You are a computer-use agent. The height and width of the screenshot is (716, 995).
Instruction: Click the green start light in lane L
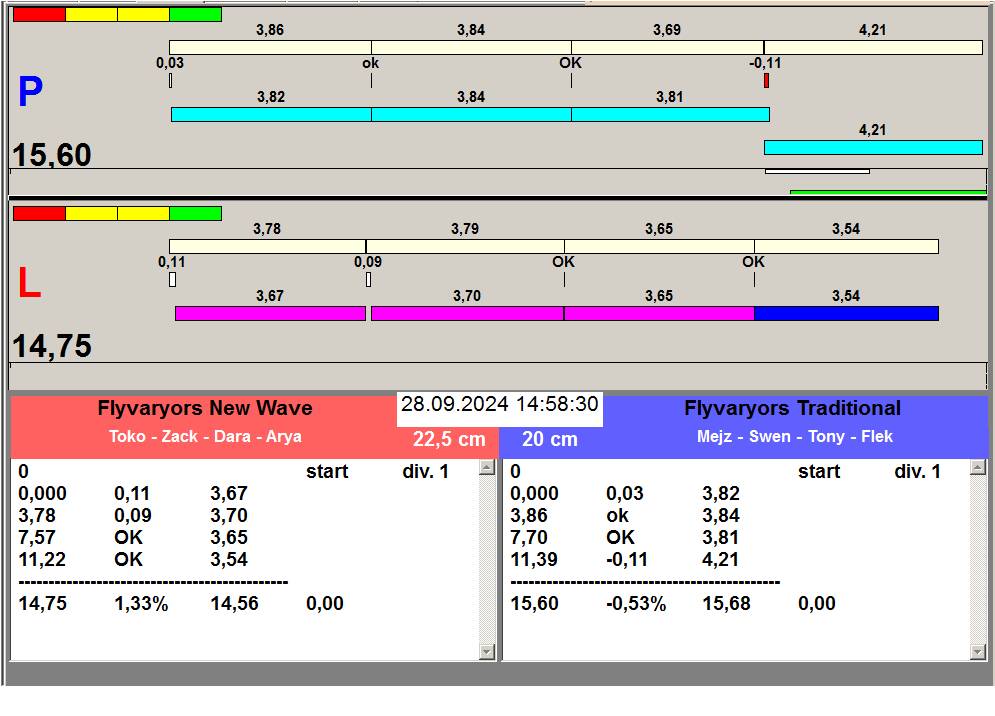pos(195,214)
